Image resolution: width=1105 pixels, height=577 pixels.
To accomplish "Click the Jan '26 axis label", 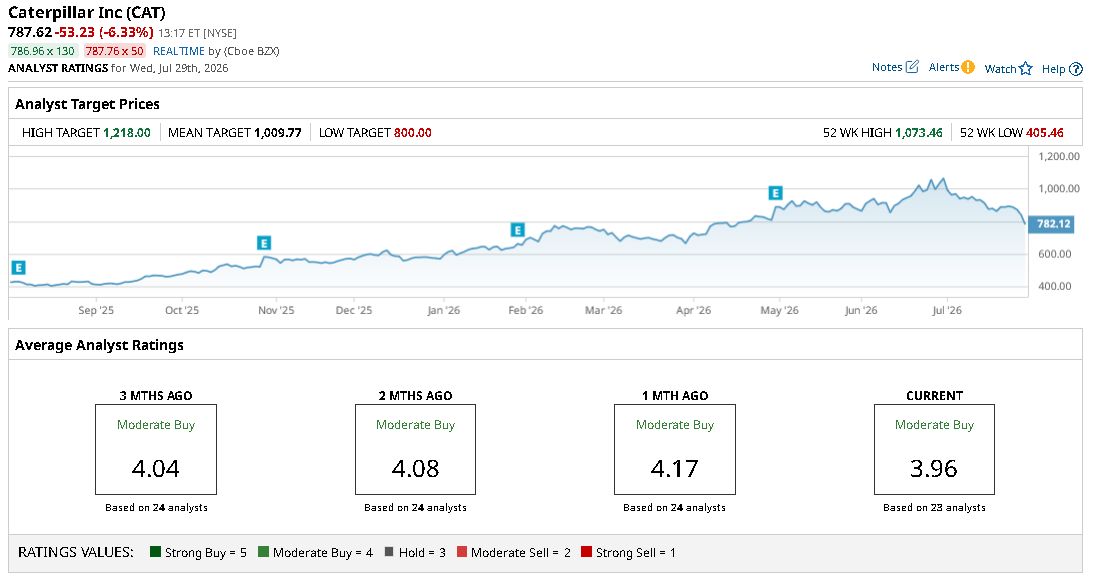I will coord(443,310).
